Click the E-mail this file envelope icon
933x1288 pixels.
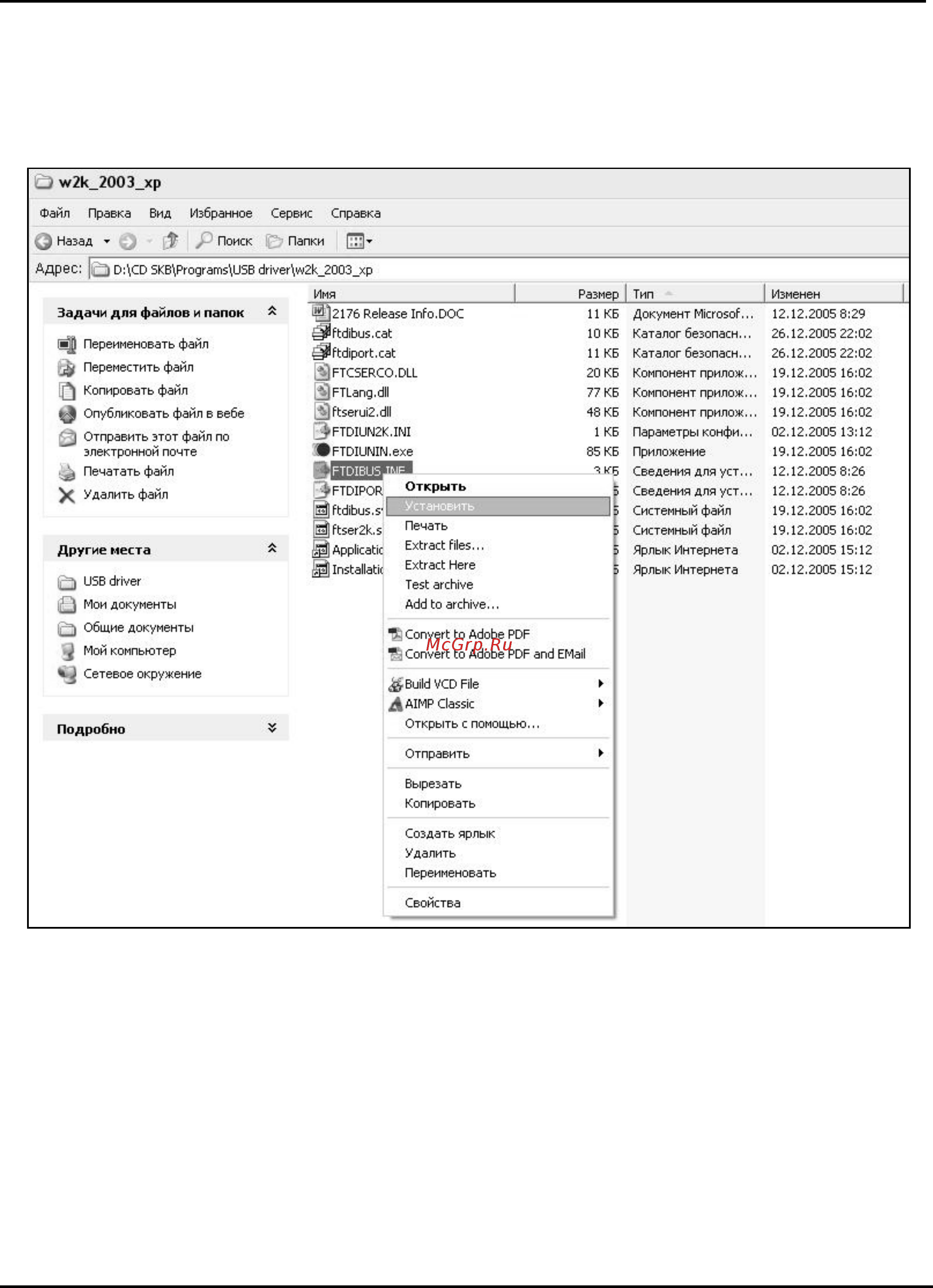point(67,437)
